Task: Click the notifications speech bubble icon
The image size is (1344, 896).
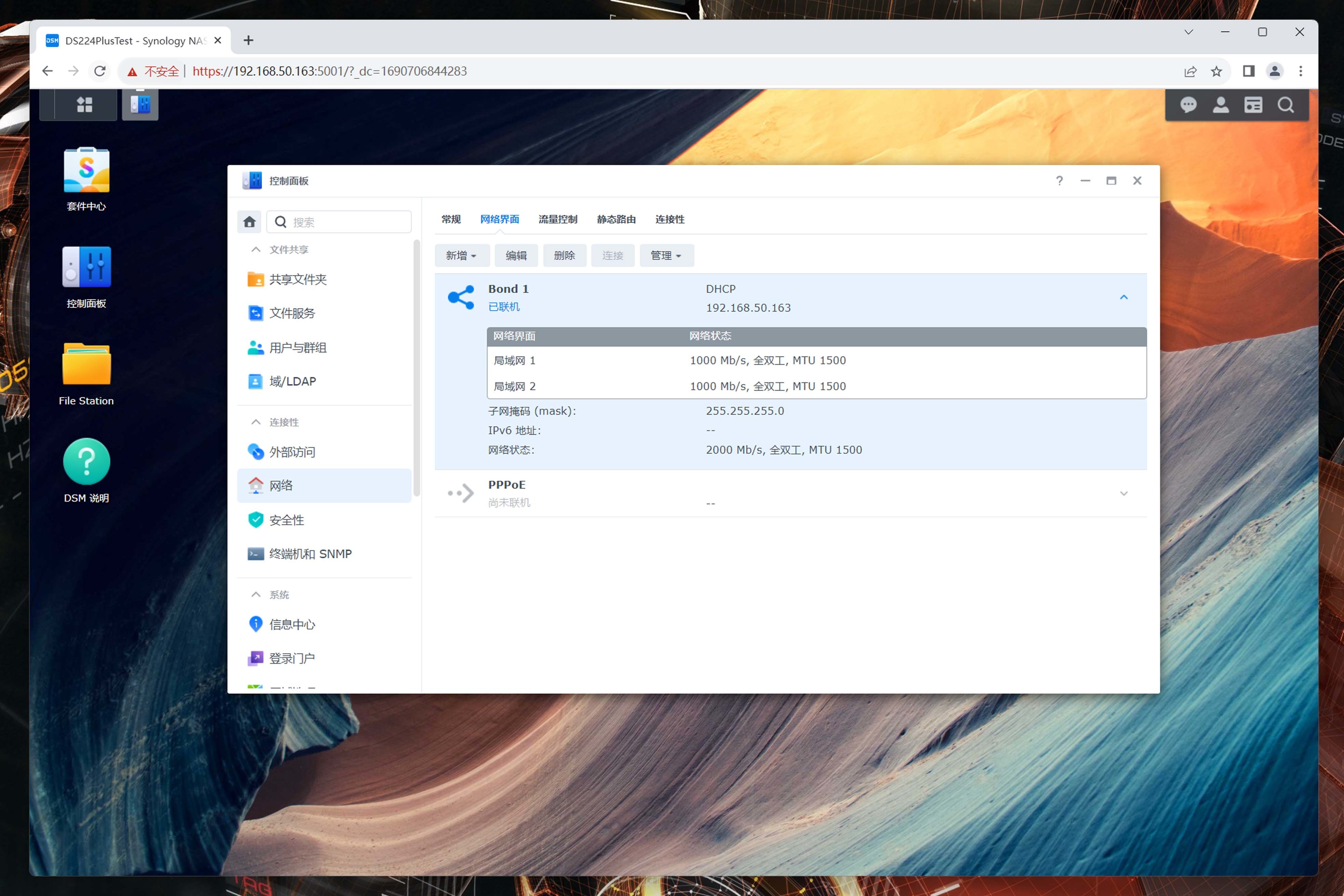Action: [x=1189, y=104]
